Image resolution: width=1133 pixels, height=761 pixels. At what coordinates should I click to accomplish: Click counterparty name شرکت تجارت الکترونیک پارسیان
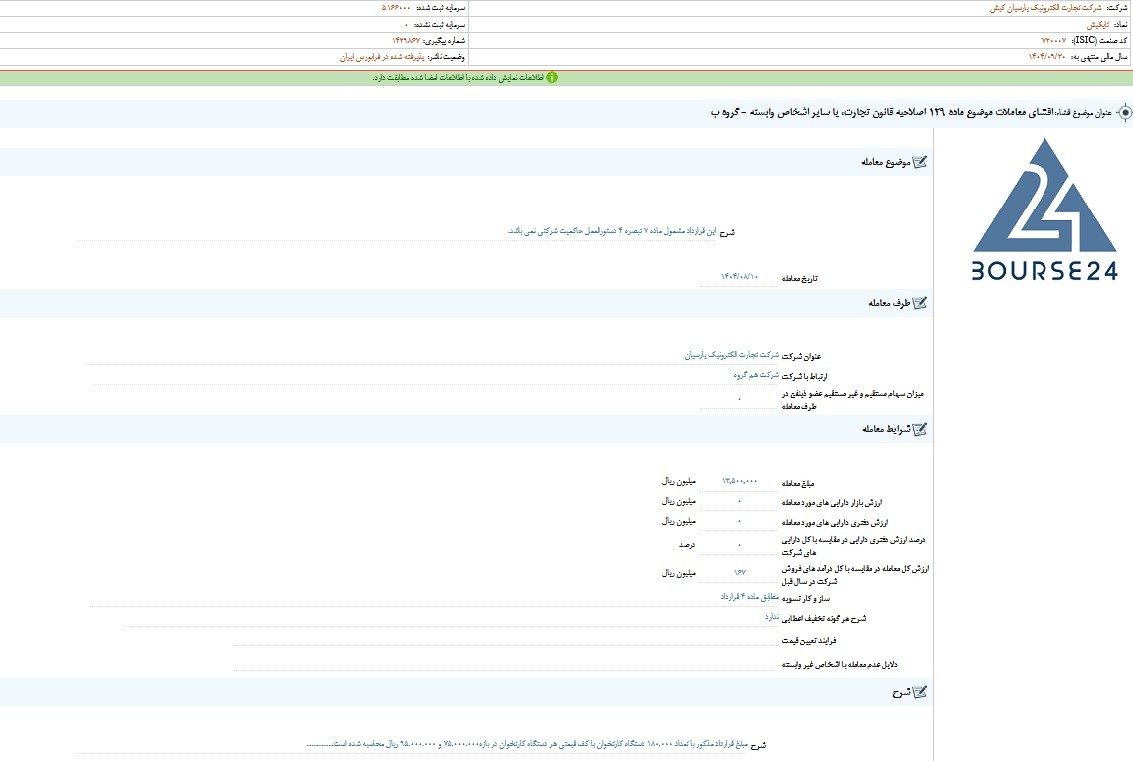[x=732, y=355]
